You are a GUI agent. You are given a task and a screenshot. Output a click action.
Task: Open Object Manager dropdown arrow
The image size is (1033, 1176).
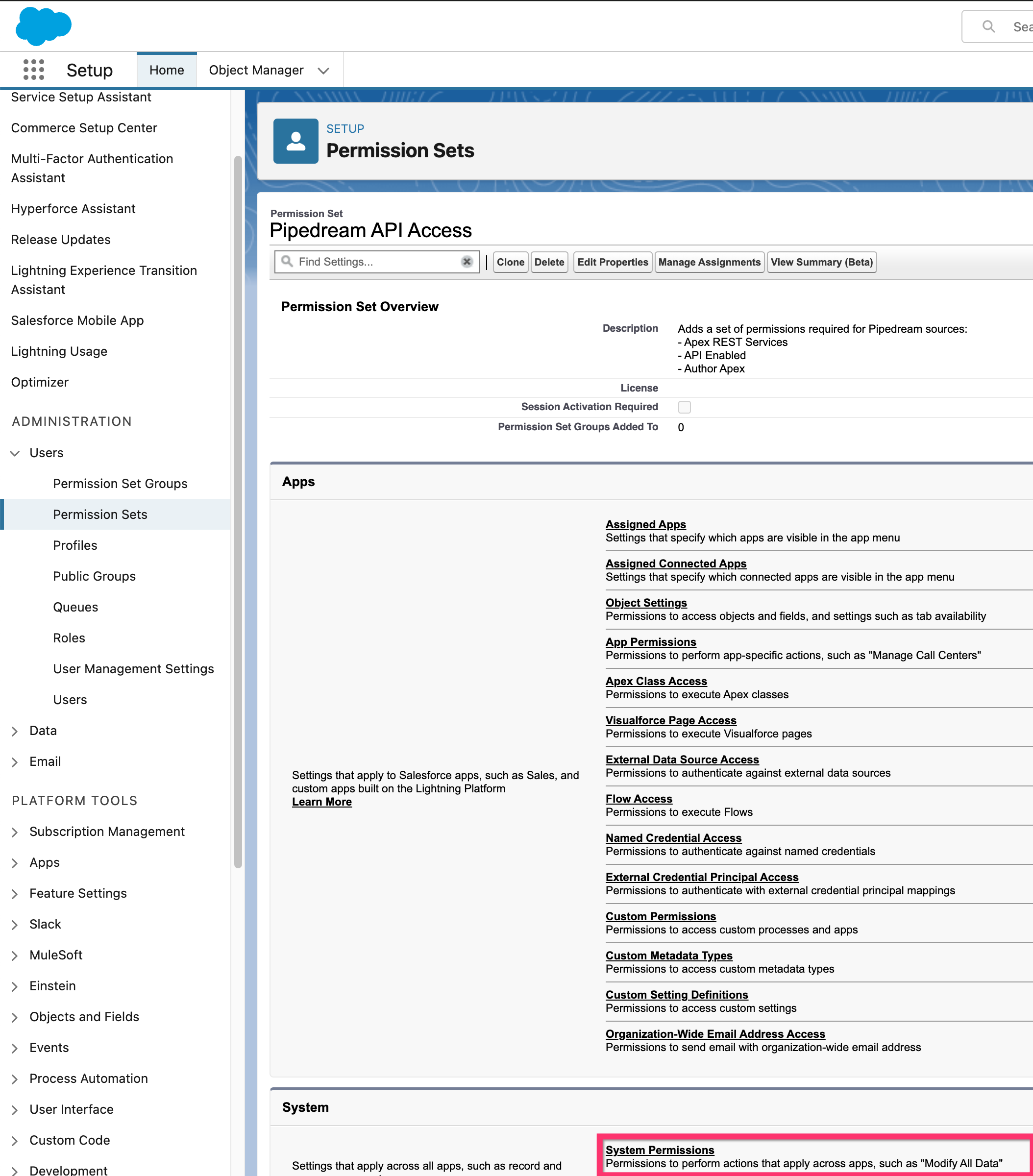click(x=323, y=71)
